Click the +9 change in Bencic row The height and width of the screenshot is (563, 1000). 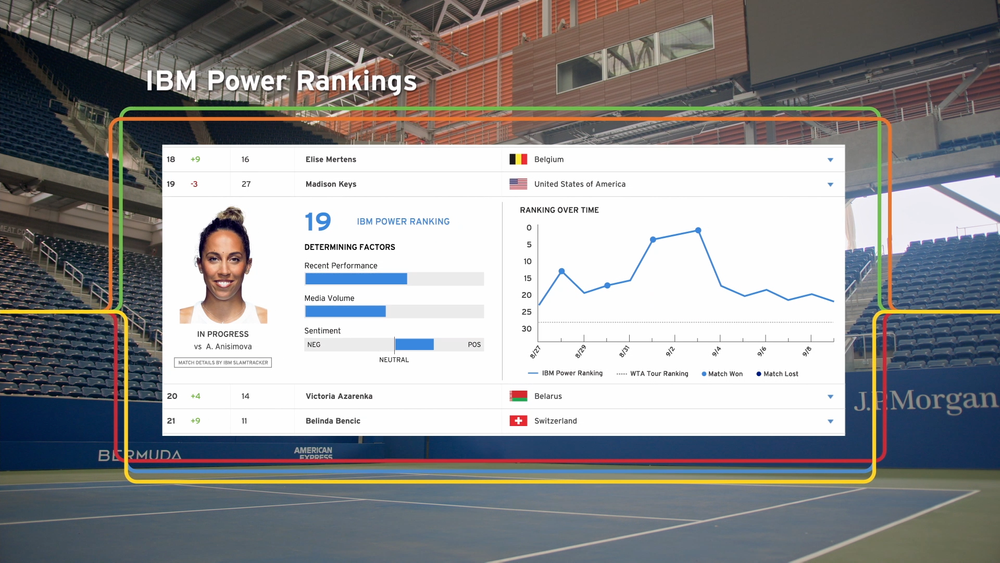[x=195, y=421]
